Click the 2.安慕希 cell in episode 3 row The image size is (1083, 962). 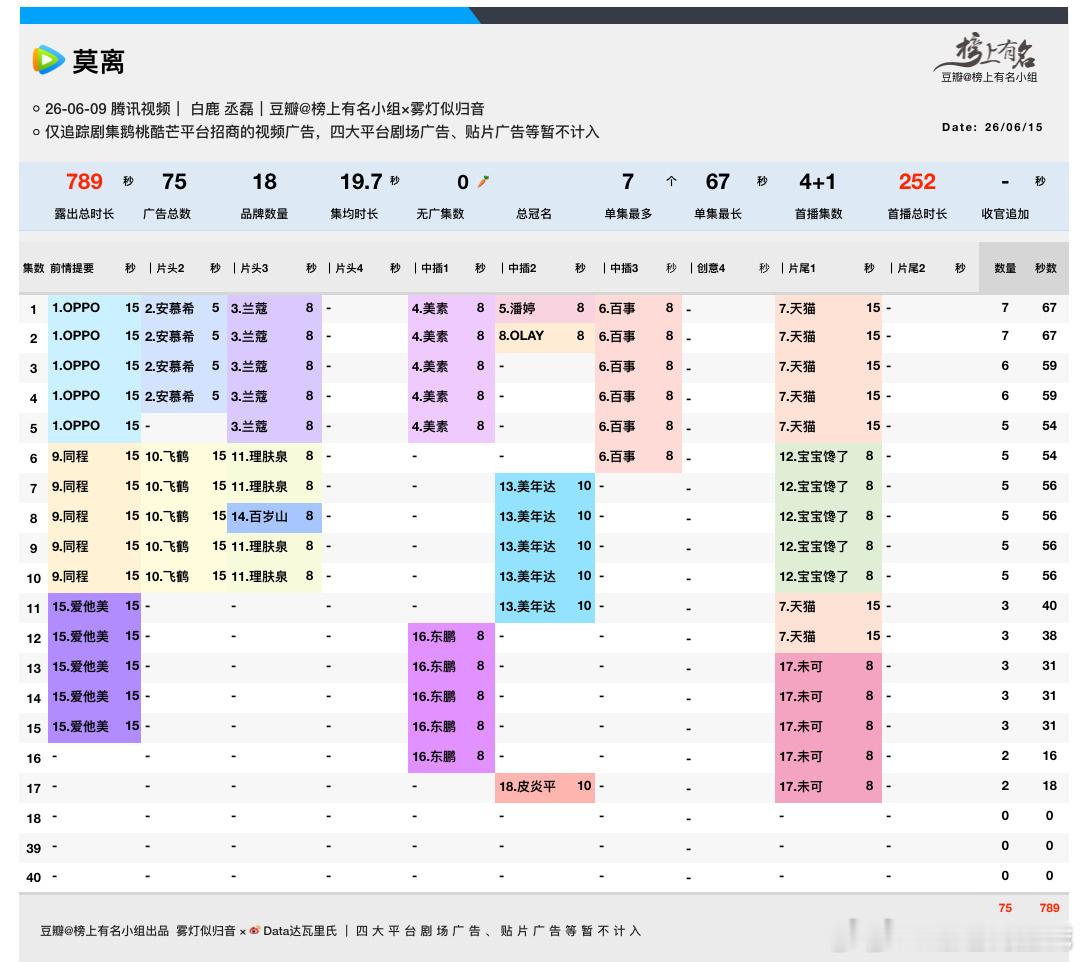tap(184, 366)
